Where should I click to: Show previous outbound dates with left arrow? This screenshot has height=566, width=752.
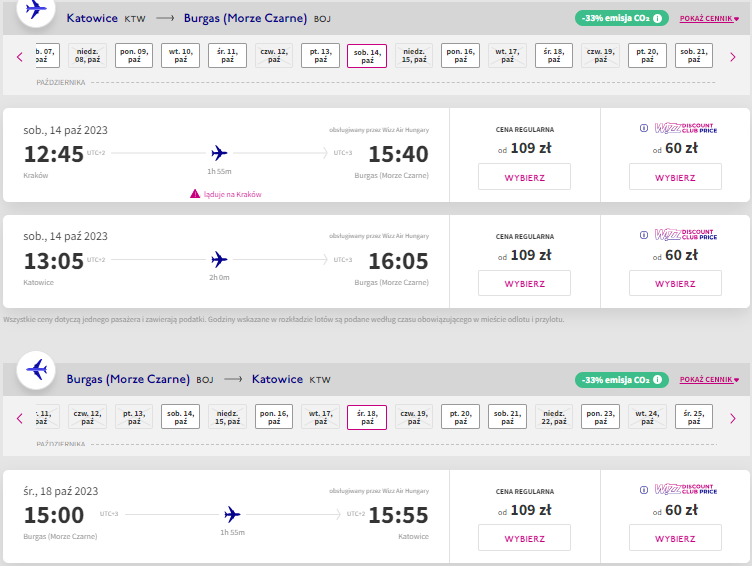coord(20,57)
